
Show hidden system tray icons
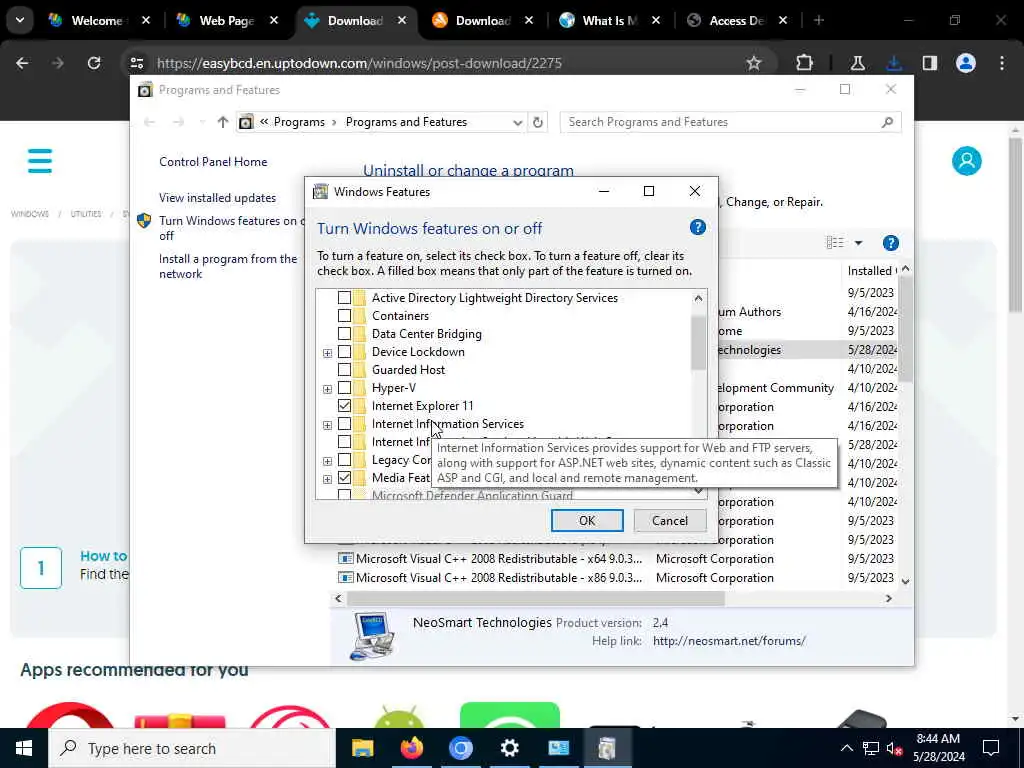pos(846,748)
